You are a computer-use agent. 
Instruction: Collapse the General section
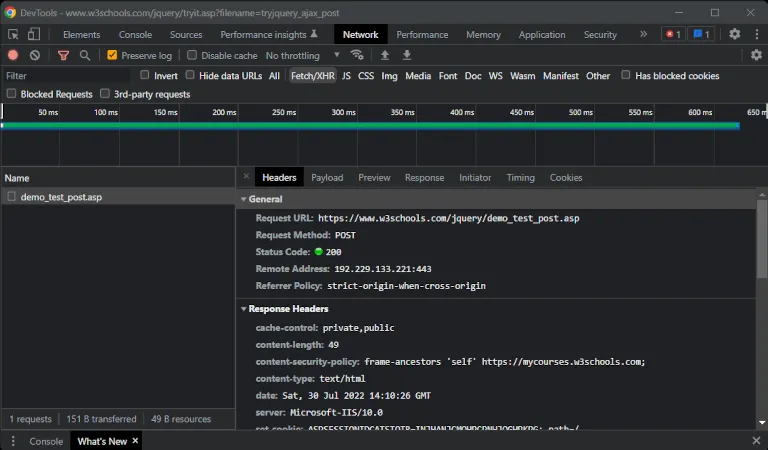pos(243,199)
